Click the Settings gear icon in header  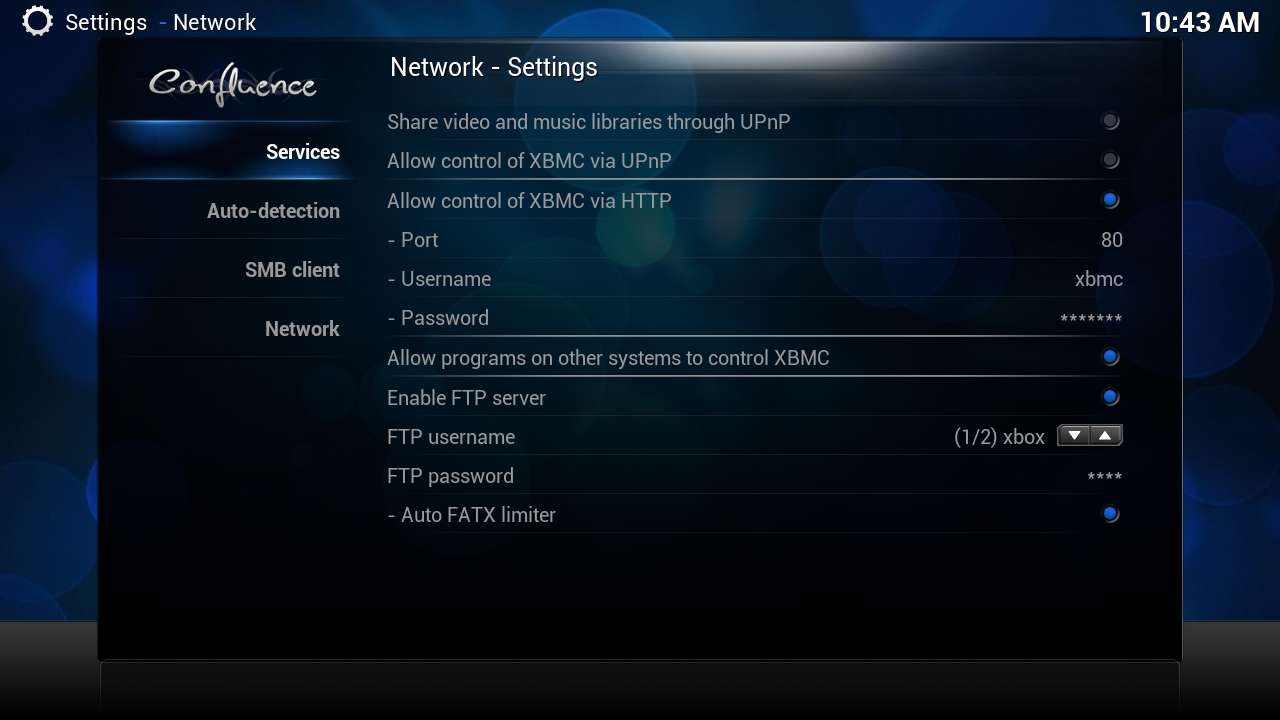pos(37,21)
